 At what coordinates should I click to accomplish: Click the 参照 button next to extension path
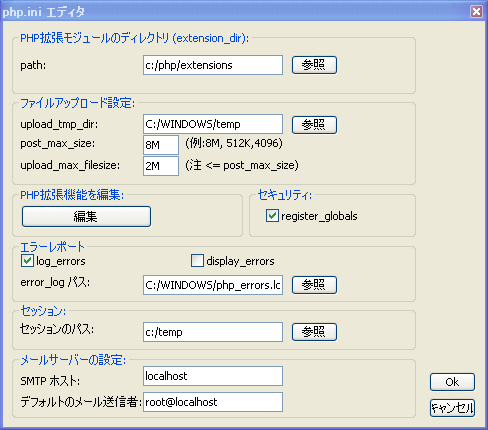tap(314, 65)
